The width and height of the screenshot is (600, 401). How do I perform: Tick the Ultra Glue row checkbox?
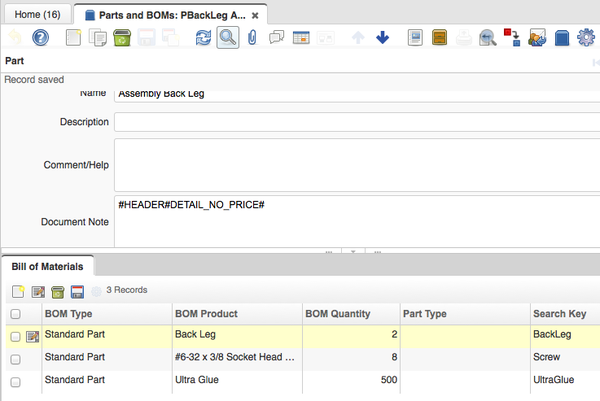coord(15,382)
